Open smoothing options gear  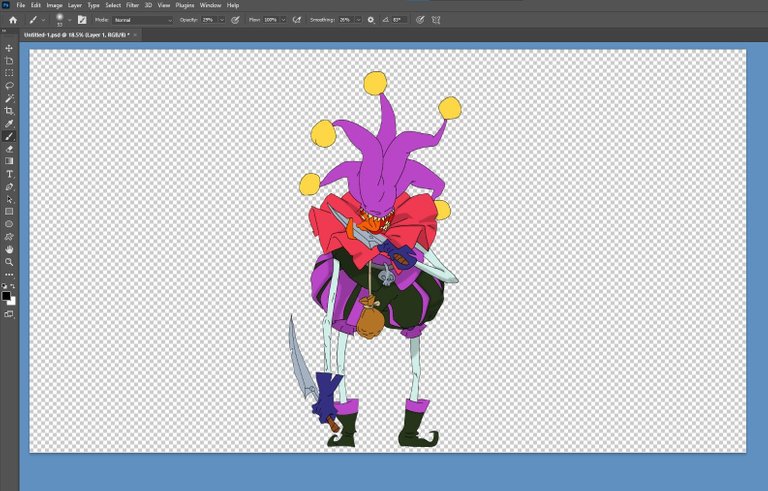click(x=371, y=20)
